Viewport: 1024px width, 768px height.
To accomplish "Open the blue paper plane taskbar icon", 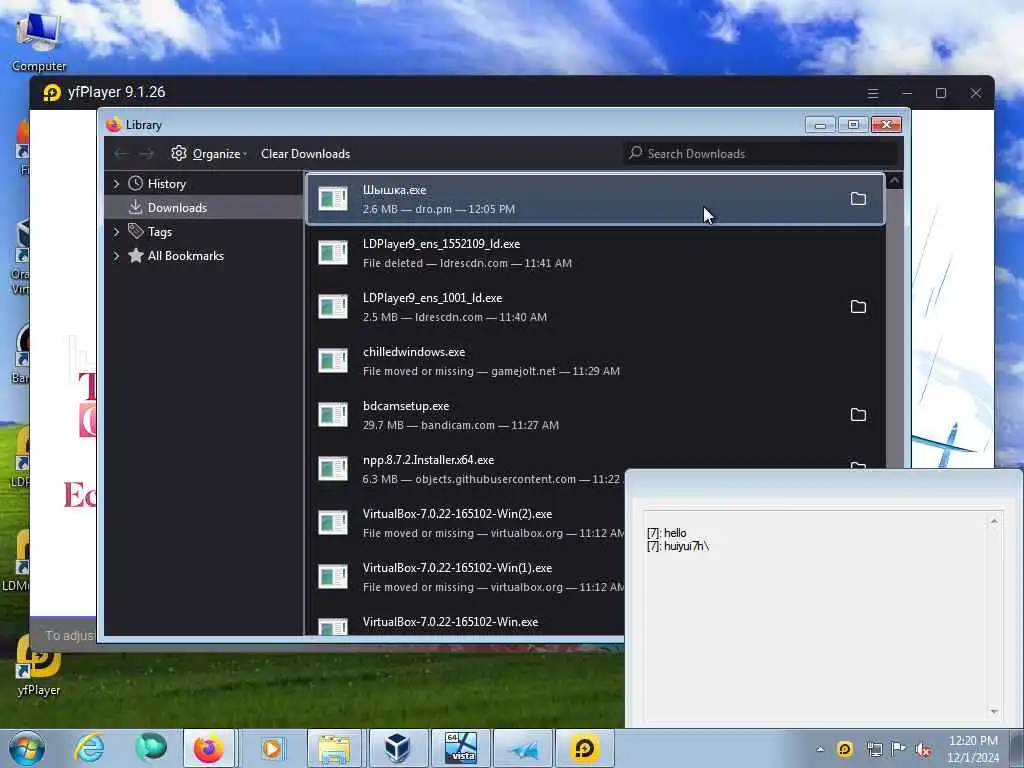I will (x=523, y=748).
